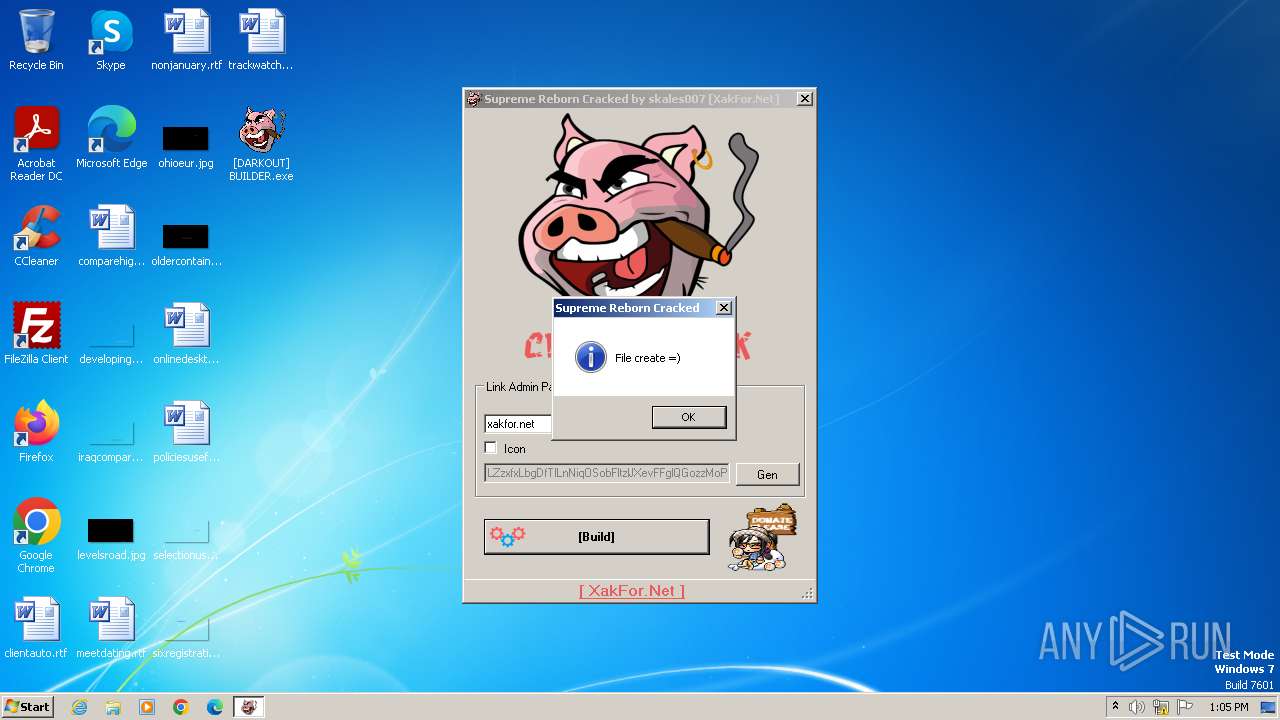Image resolution: width=1280 pixels, height=720 pixels.
Task: Click the blue information icon in dialog
Action: point(591,357)
